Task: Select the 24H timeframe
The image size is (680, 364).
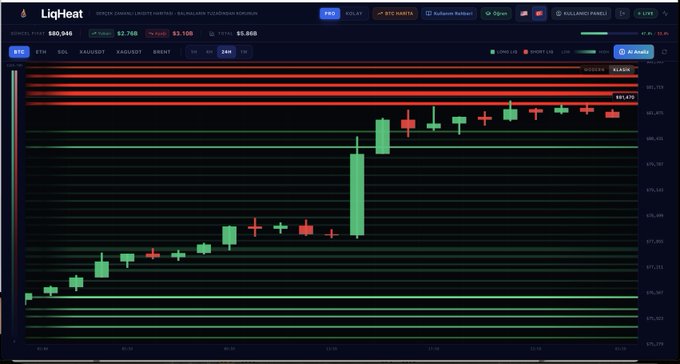Action: (226, 52)
